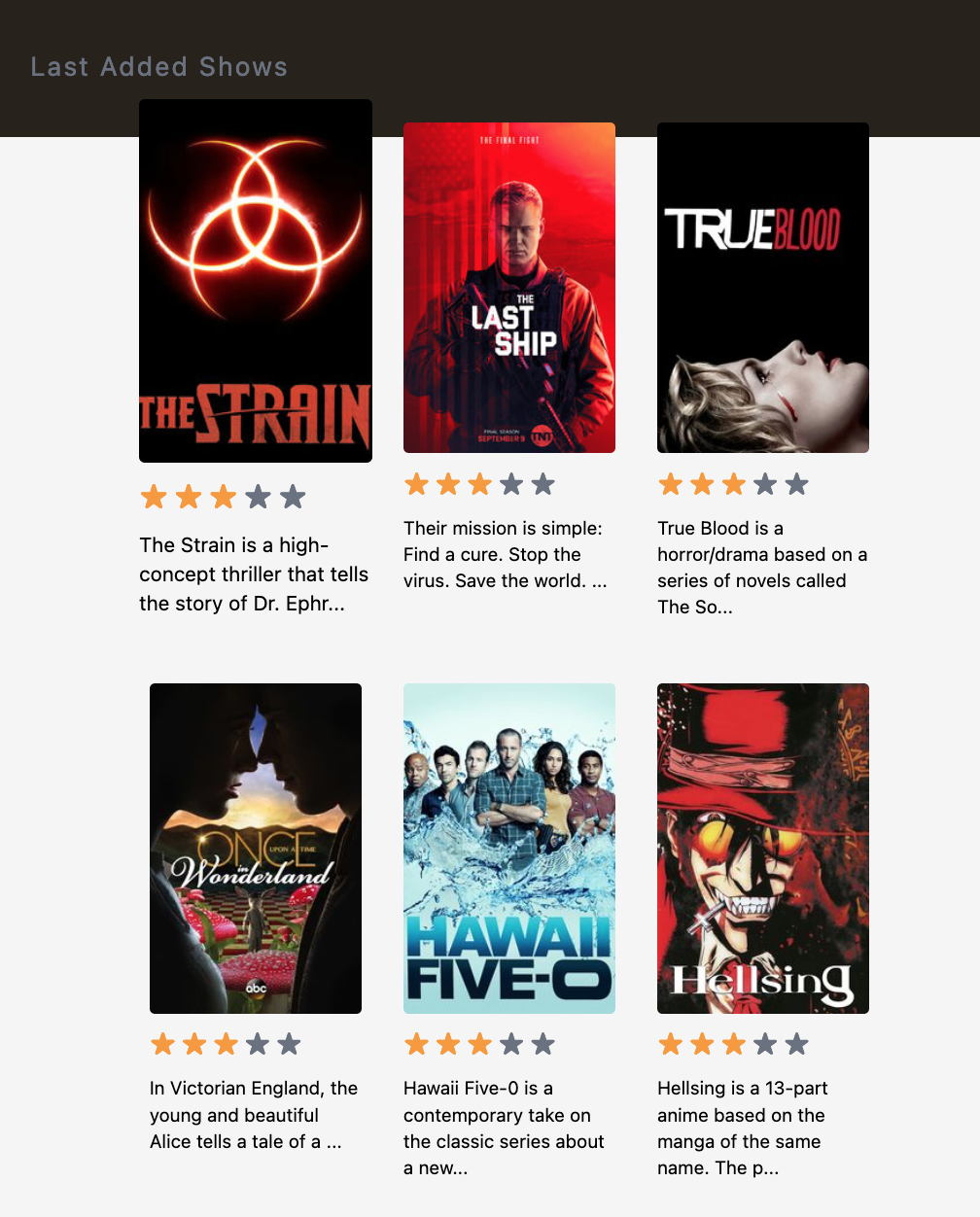Click the fifth star under True Blood

coord(796,484)
